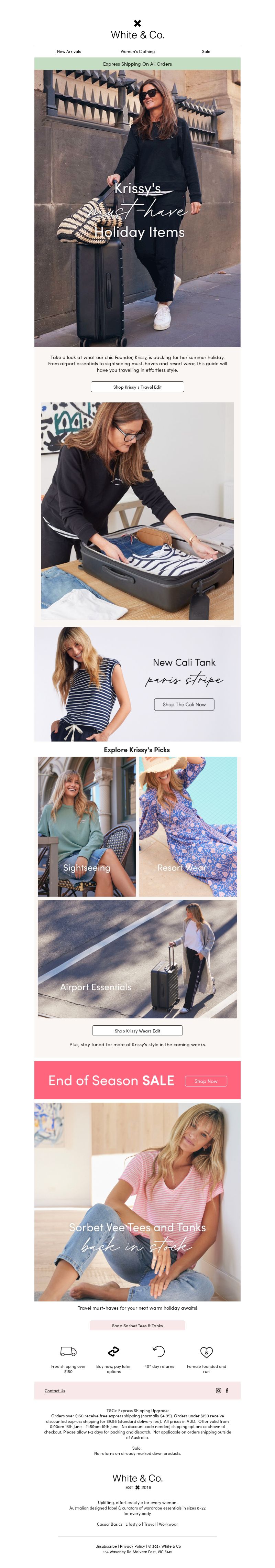Click the 40 day returns arrow icon

point(159,1351)
